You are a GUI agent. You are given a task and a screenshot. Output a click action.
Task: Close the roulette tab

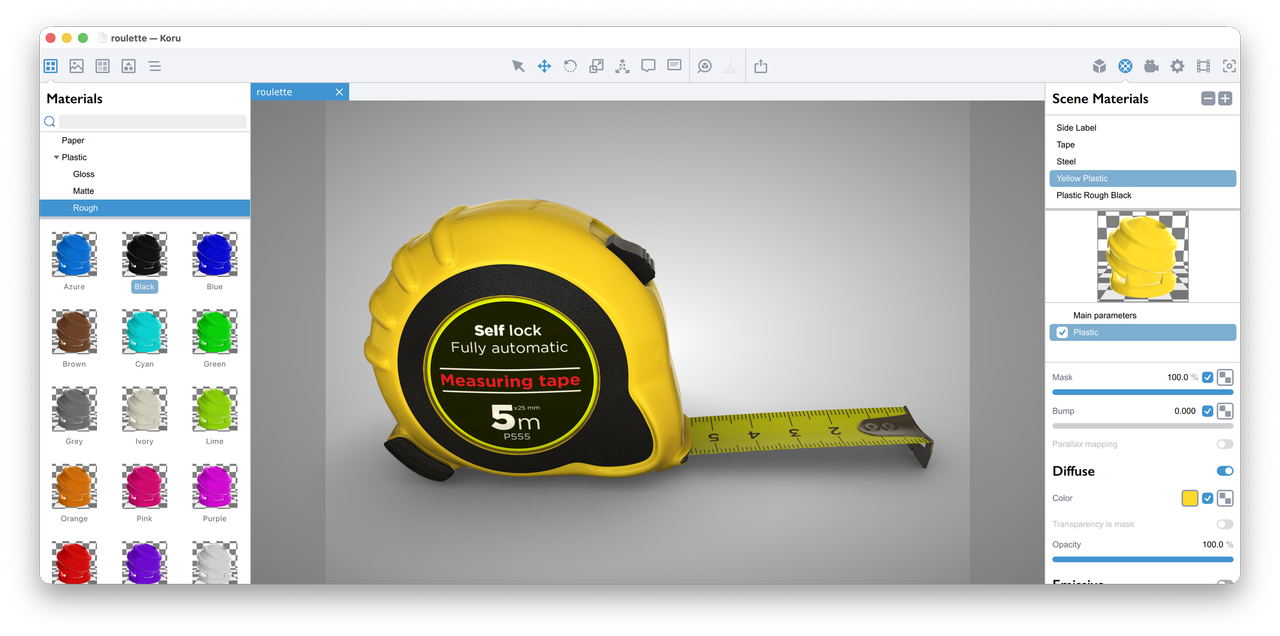(x=339, y=92)
